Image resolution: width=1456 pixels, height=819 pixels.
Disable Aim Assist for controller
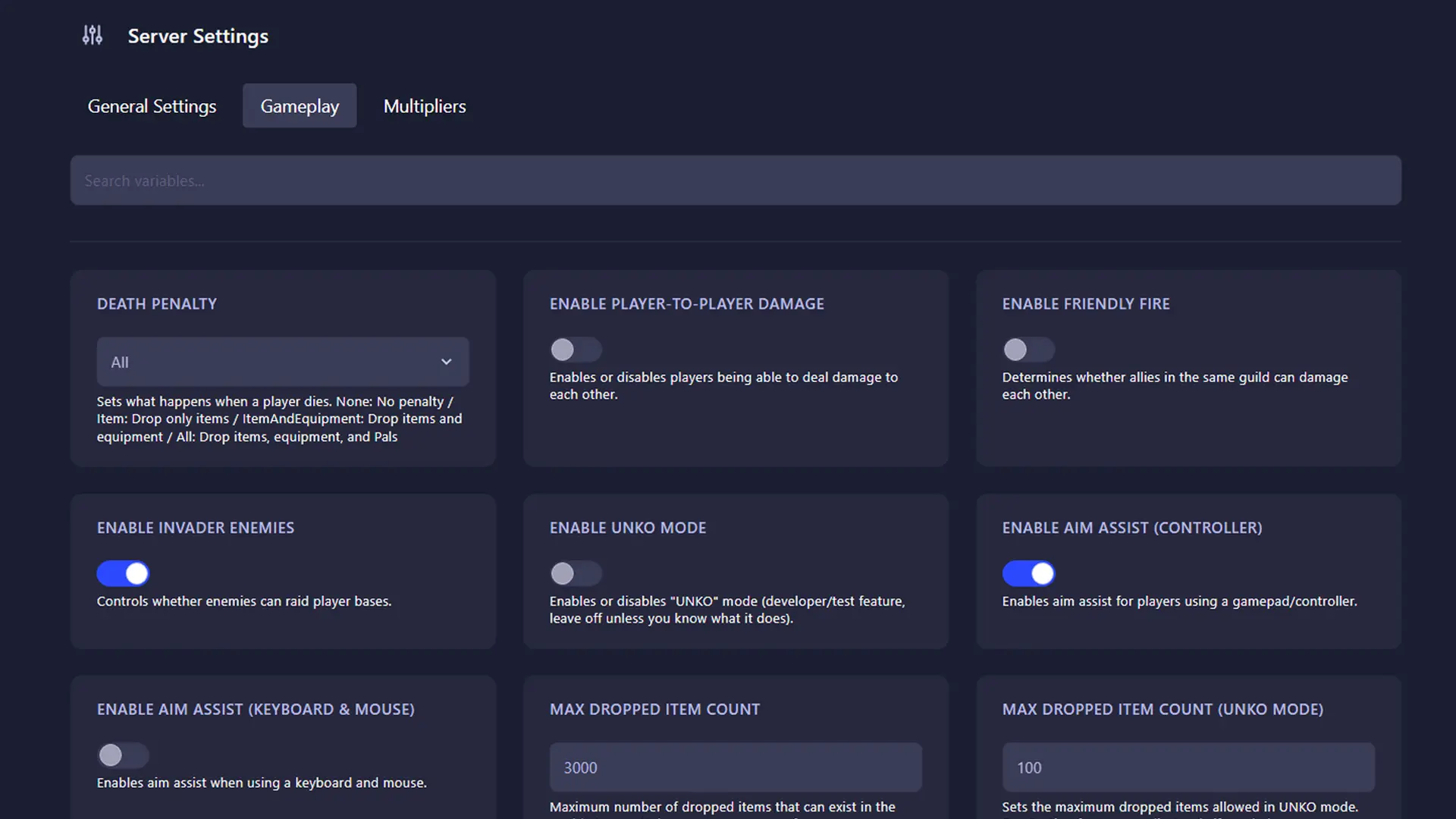[x=1028, y=573]
